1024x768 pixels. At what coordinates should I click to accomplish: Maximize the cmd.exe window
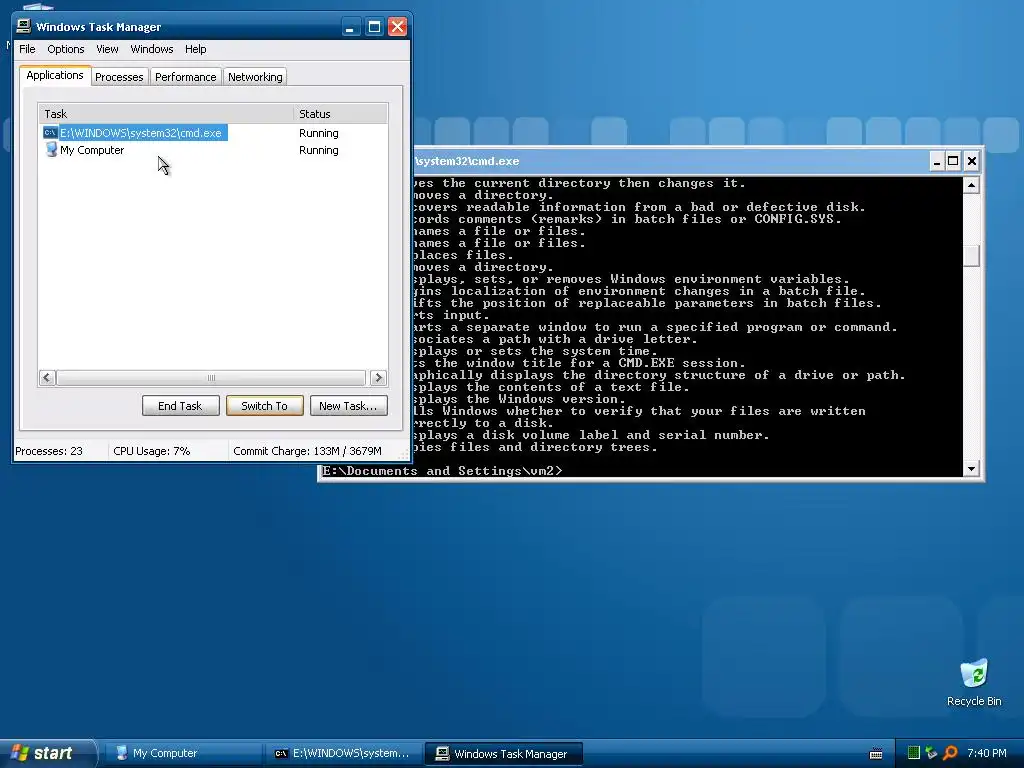tap(953, 161)
